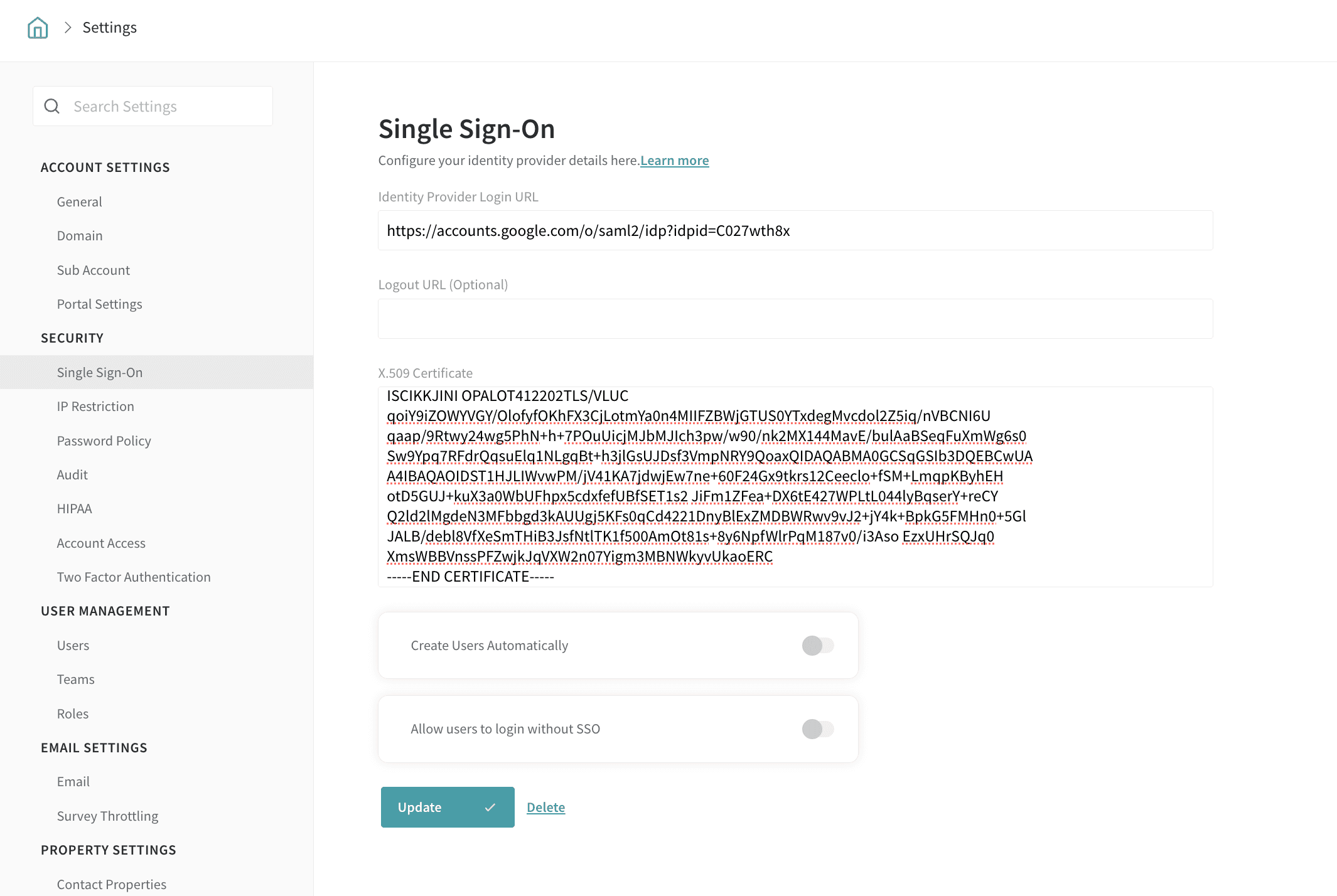The width and height of the screenshot is (1337, 896).
Task: Click inside the X.509 Certificate textarea
Action: [x=795, y=487]
